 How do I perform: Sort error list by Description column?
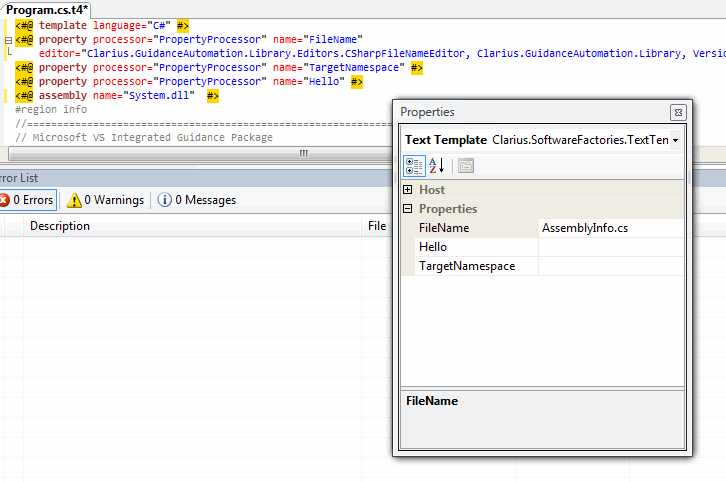pos(192,226)
